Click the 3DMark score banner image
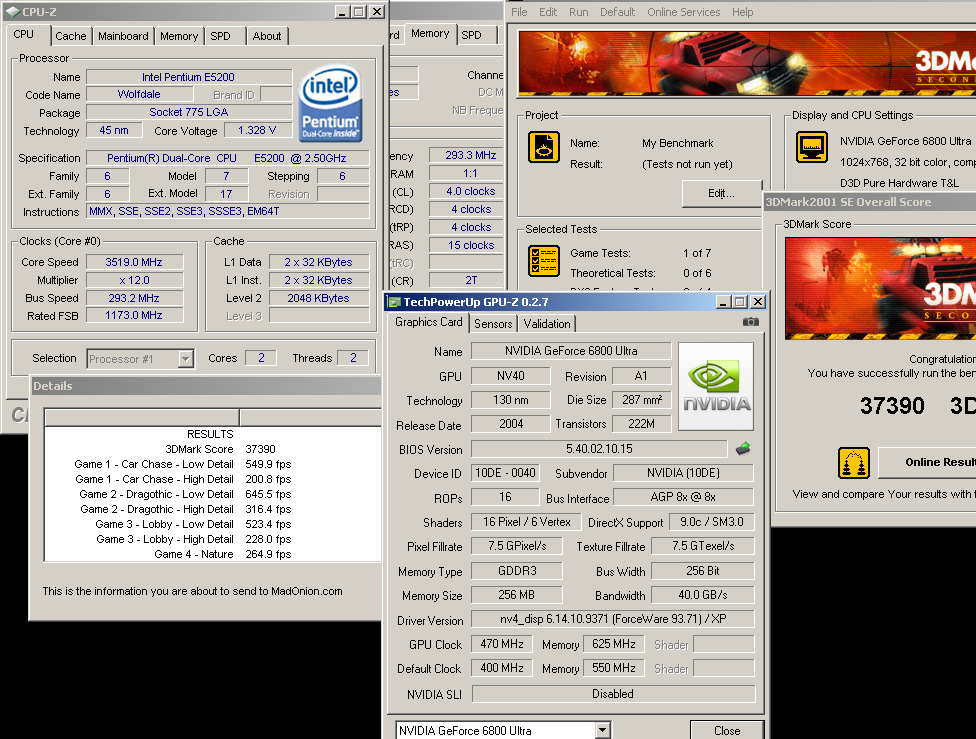The image size is (976, 739). tap(880, 288)
